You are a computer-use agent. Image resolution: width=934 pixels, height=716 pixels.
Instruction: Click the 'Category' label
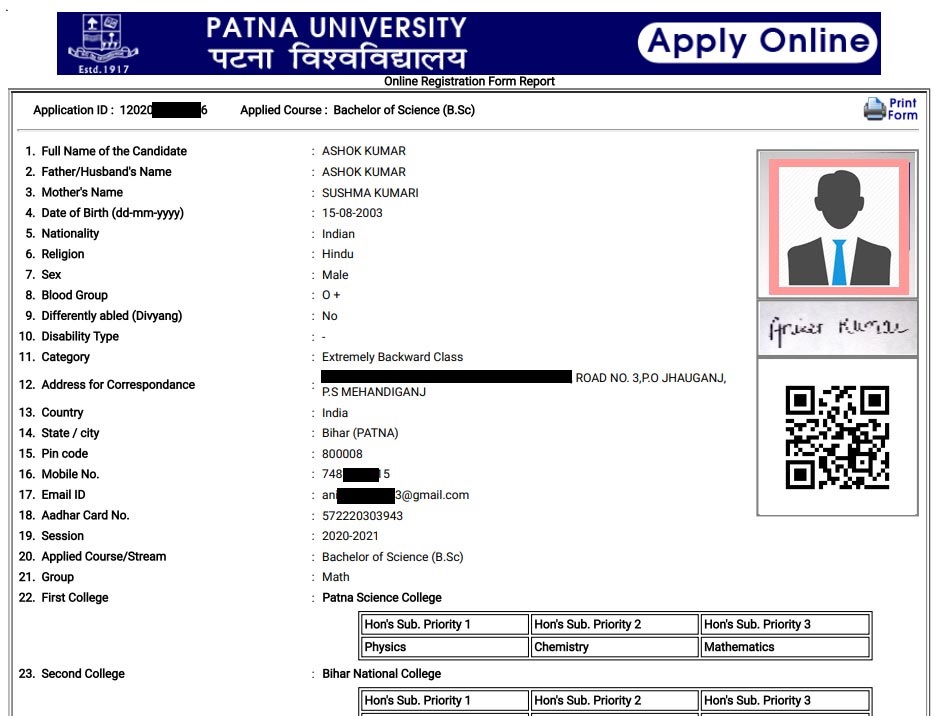(66, 357)
